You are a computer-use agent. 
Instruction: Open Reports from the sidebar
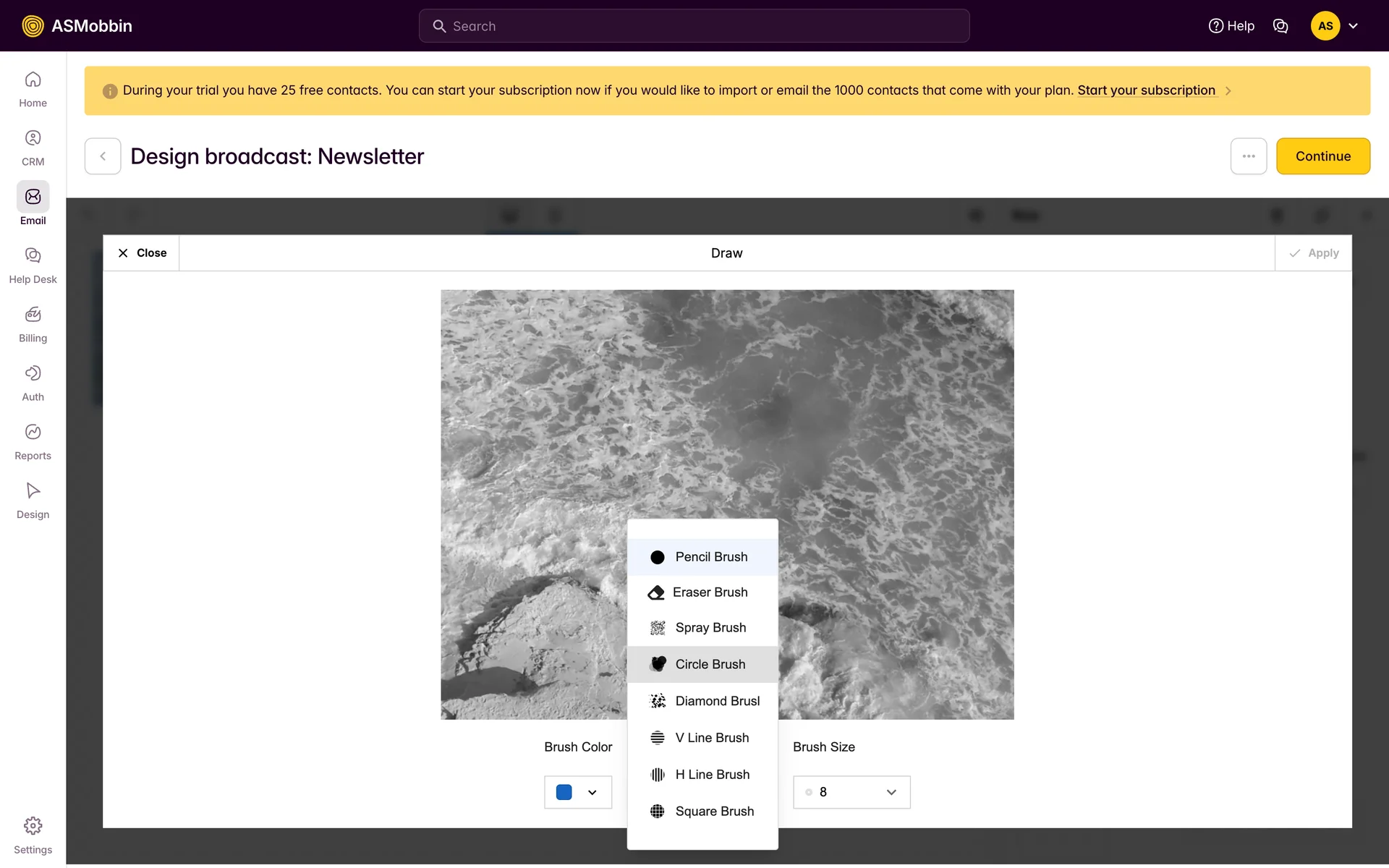click(33, 432)
